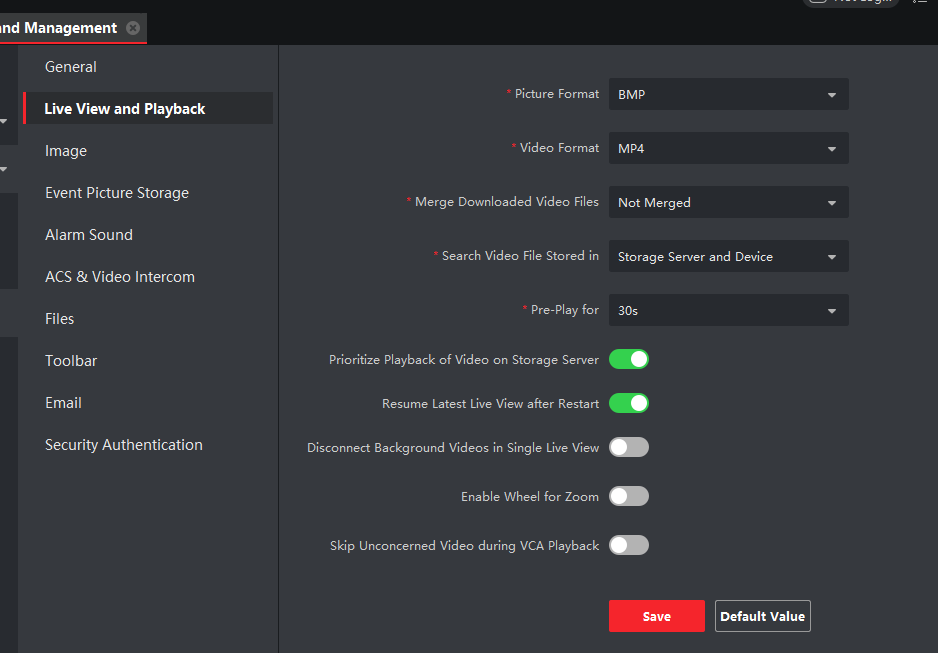Disable Prioritize Playback of Video on Storage Server

coord(629,359)
